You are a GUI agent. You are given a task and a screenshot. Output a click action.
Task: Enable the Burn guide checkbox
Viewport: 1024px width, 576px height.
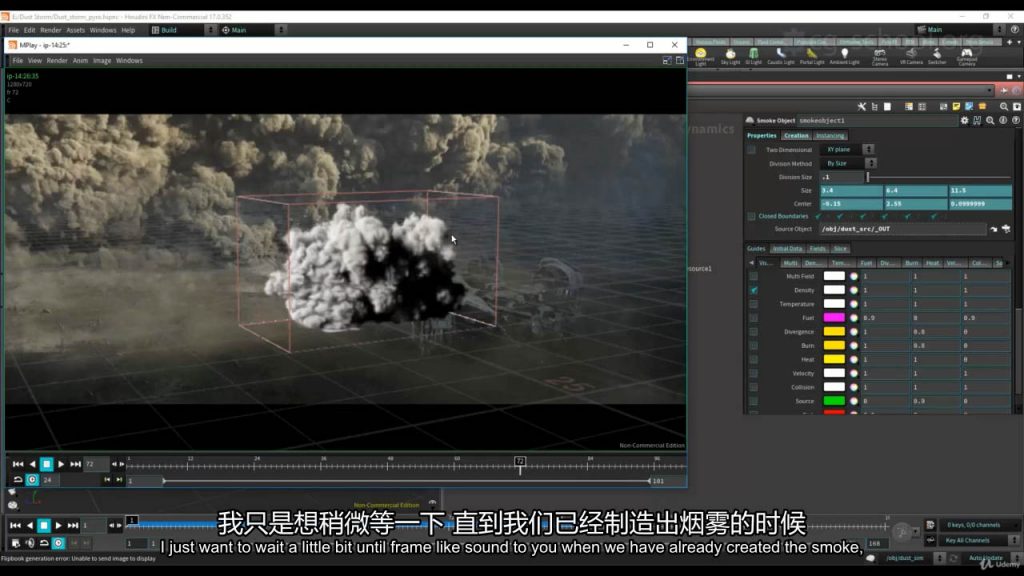pos(754,345)
